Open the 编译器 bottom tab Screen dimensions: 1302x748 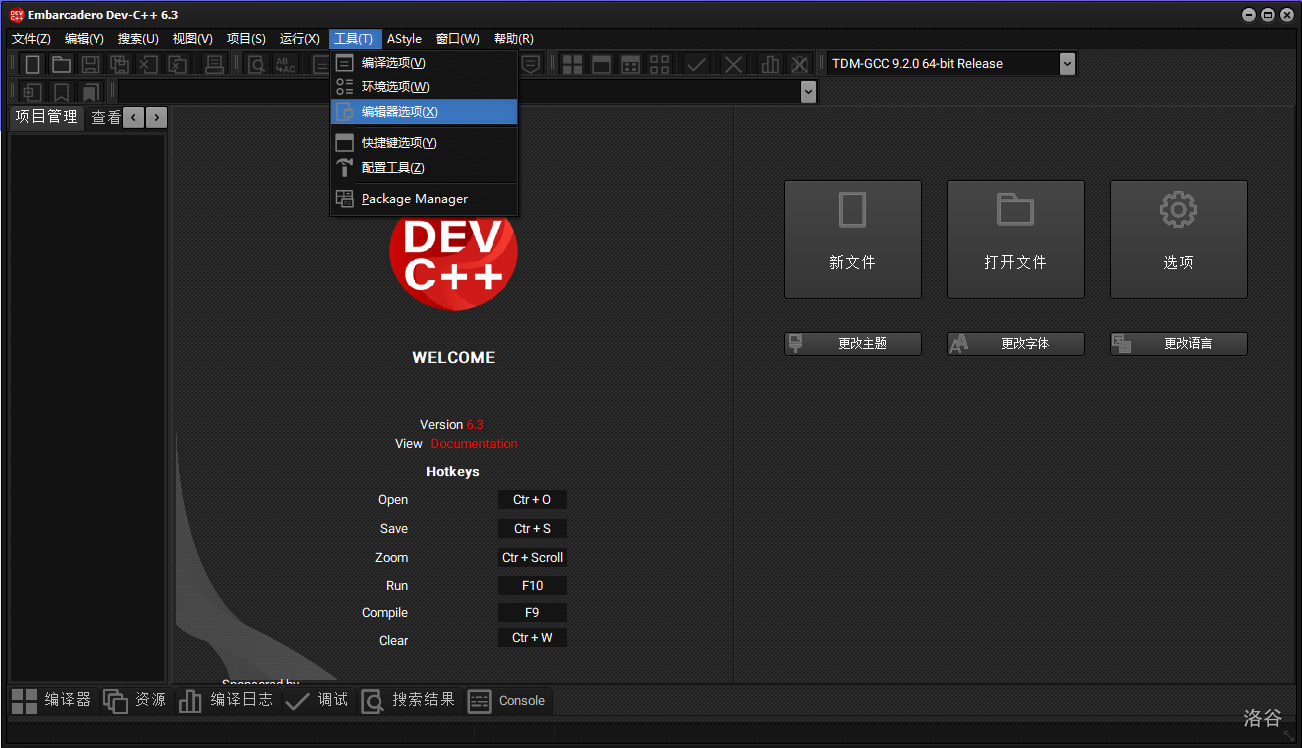coord(52,700)
